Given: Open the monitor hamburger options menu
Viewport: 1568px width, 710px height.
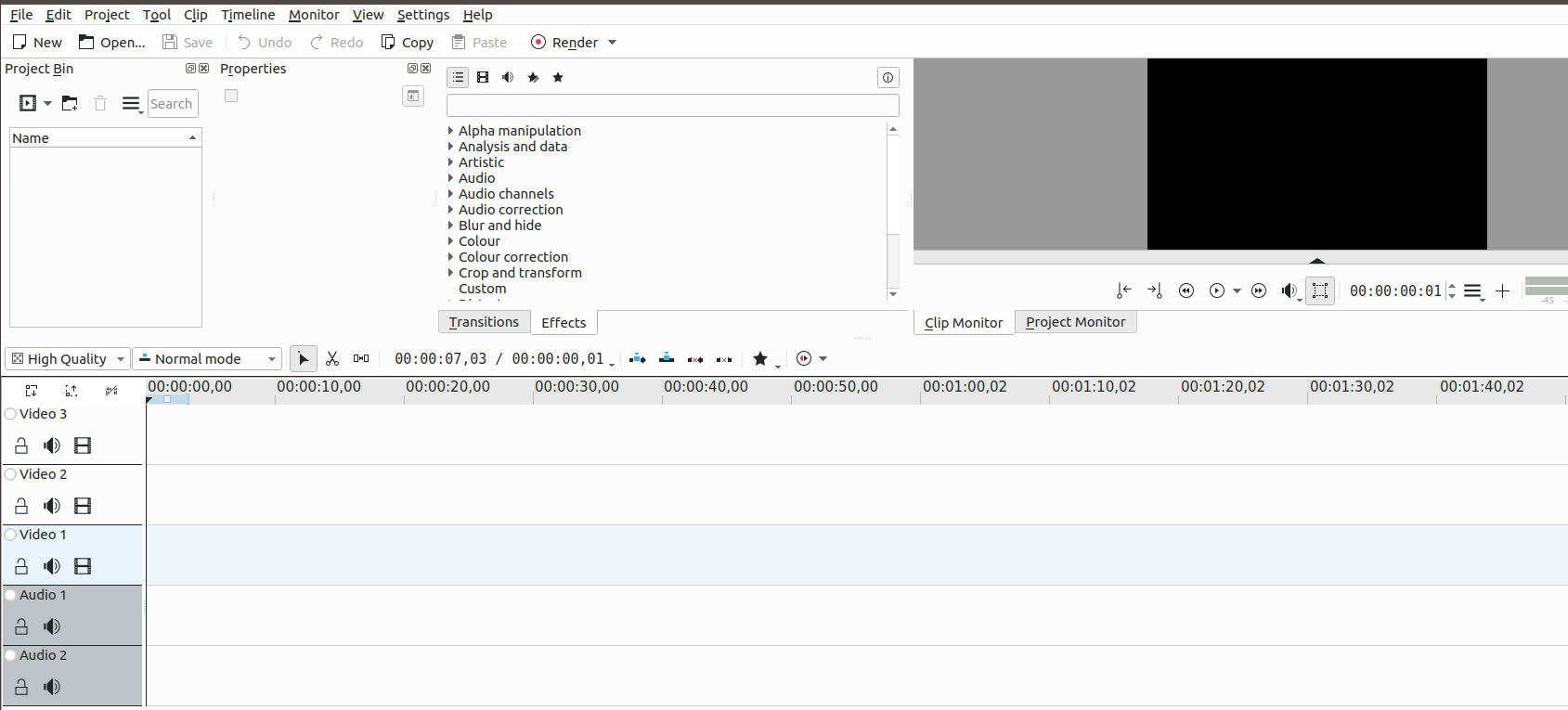Looking at the screenshot, I should (x=1473, y=291).
